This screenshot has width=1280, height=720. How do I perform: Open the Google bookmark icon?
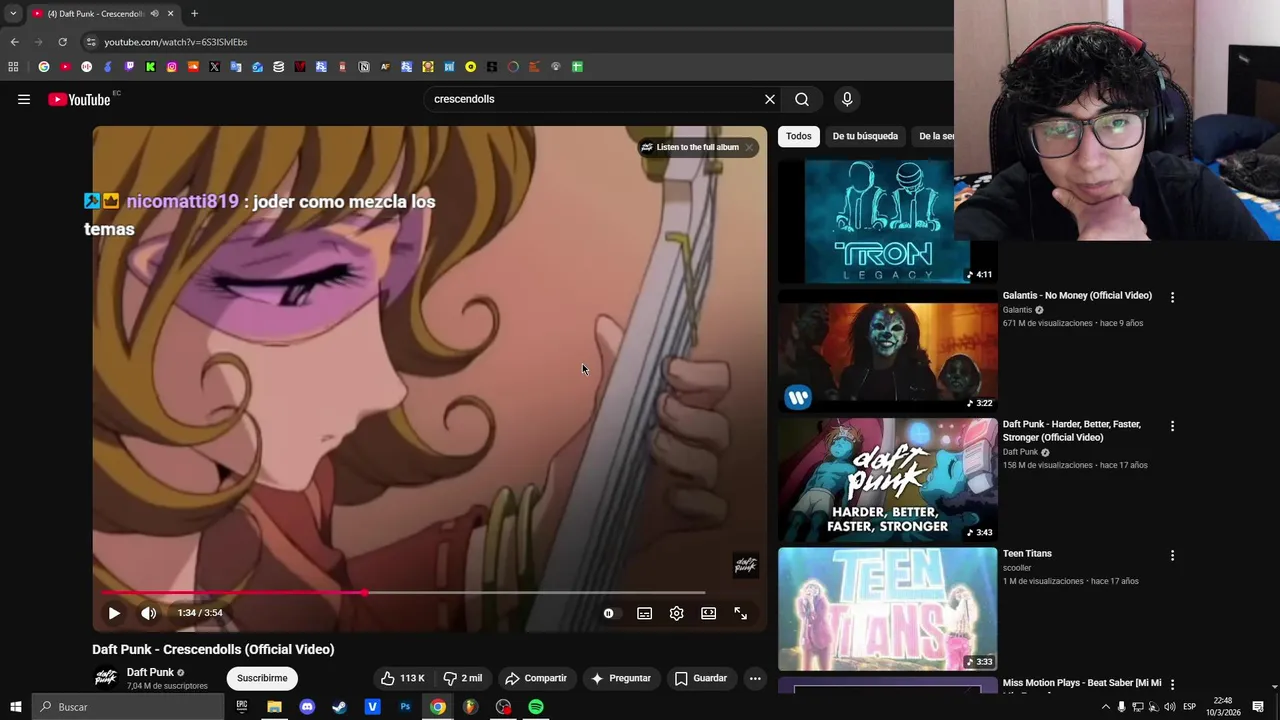44,67
